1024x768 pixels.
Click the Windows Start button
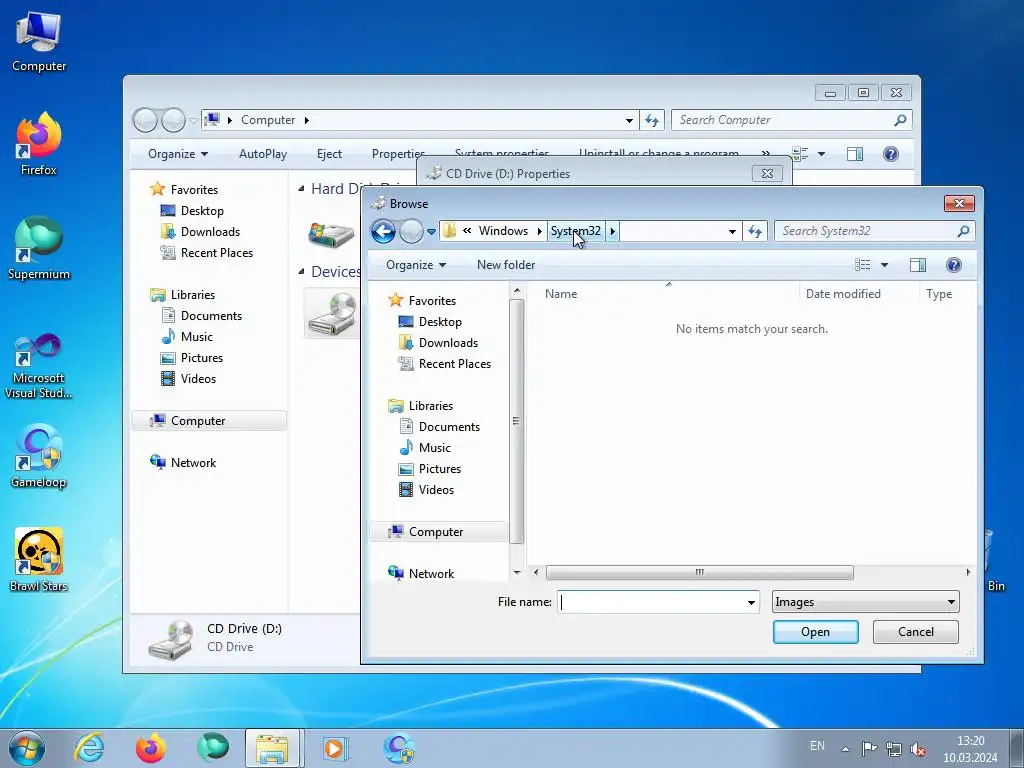click(27, 748)
